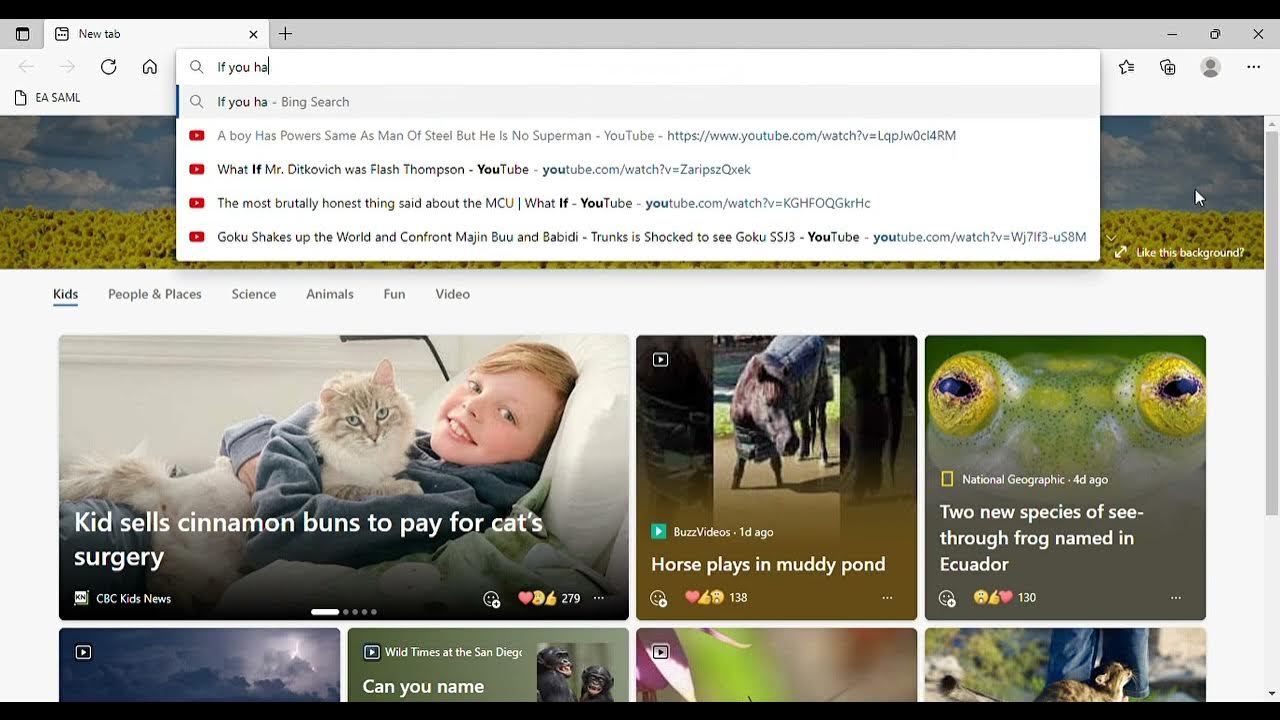This screenshot has height=720, width=1280.
Task: Open 'Horse plays in muddy pond' video
Action: click(x=768, y=564)
